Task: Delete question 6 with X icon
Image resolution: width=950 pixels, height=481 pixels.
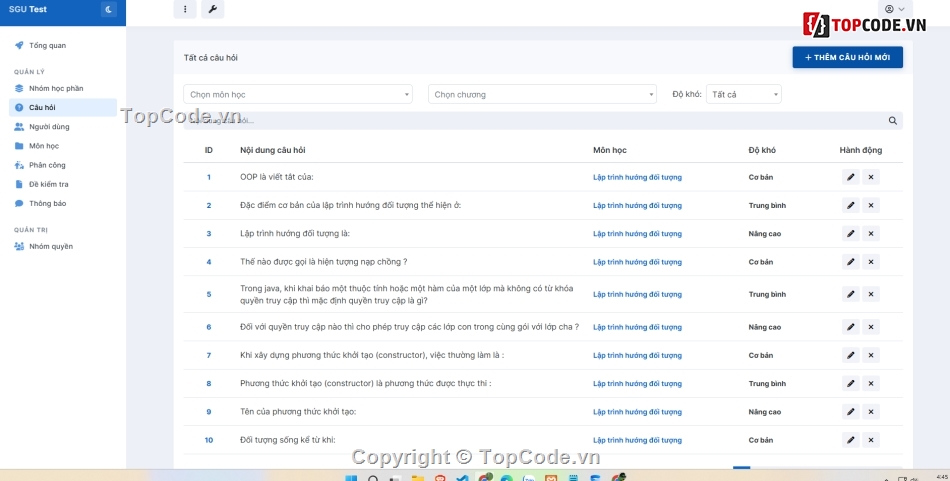Action: coord(871,327)
